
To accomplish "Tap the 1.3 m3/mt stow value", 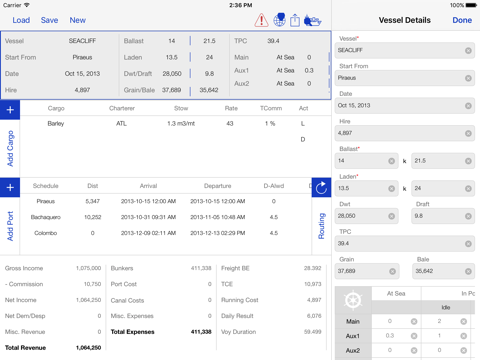I will pyautogui.click(x=181, y=124).
